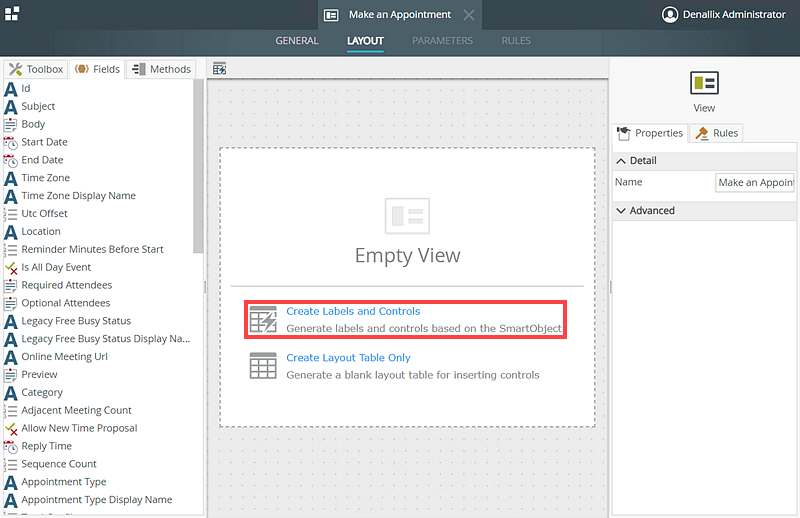This screenshot has width=800, height=518.
Task: Click the fields list vertical scrollbar
Action: pos(198,170)
